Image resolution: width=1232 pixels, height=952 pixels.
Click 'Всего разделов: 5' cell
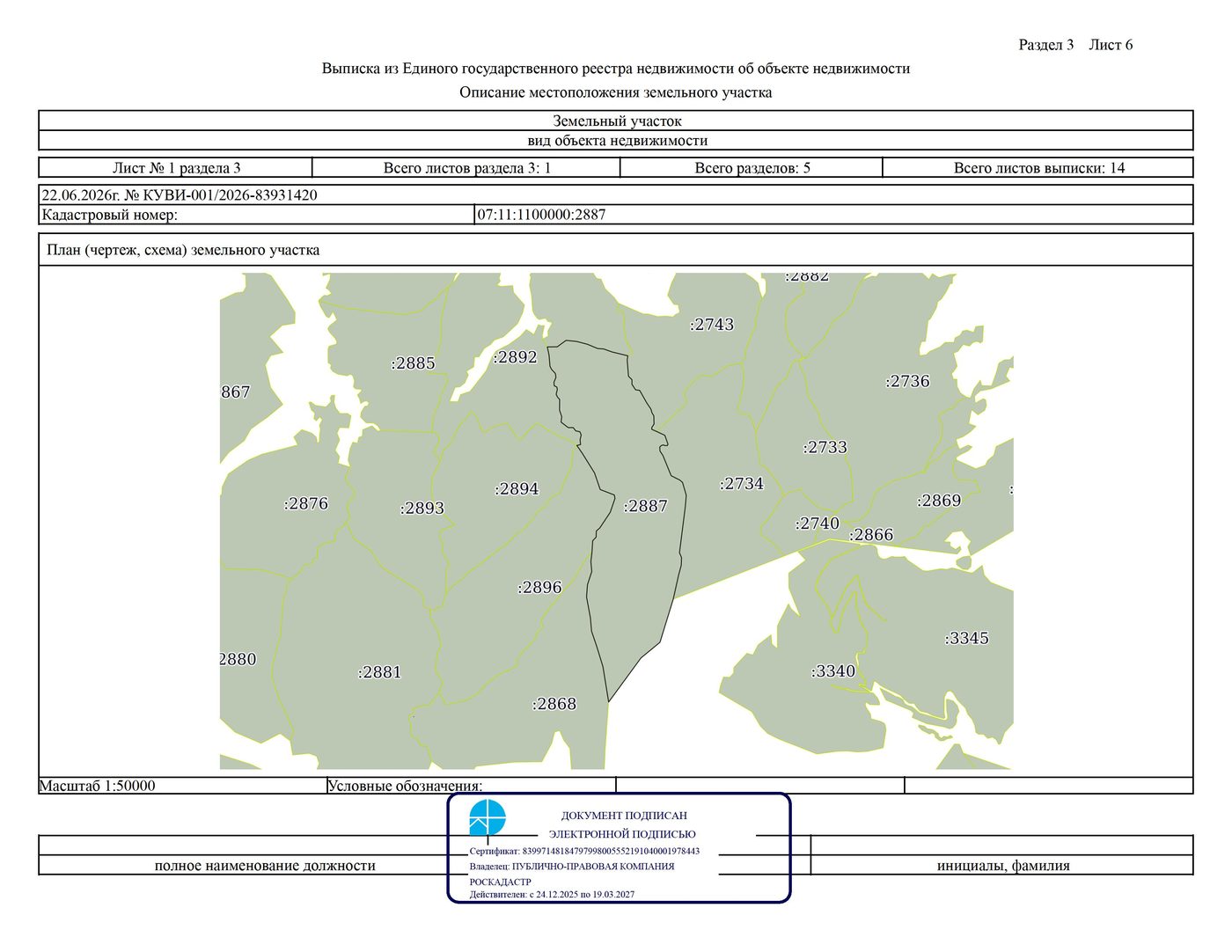coord(752,168)
